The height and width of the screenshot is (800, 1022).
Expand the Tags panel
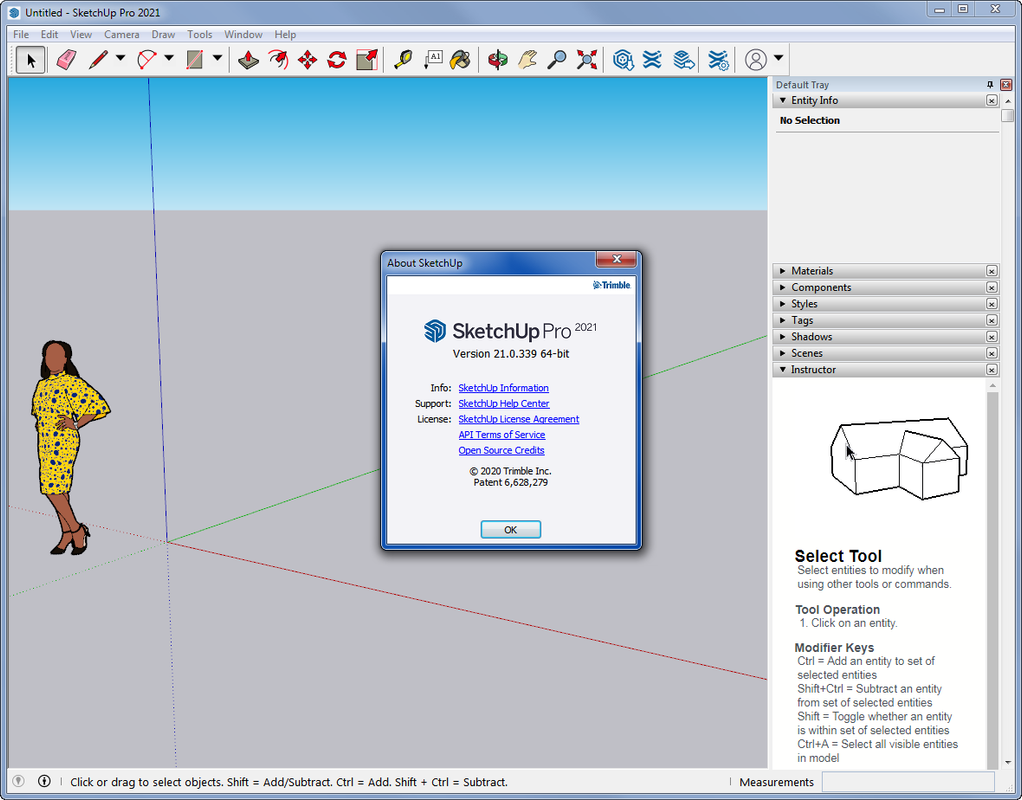783,320
